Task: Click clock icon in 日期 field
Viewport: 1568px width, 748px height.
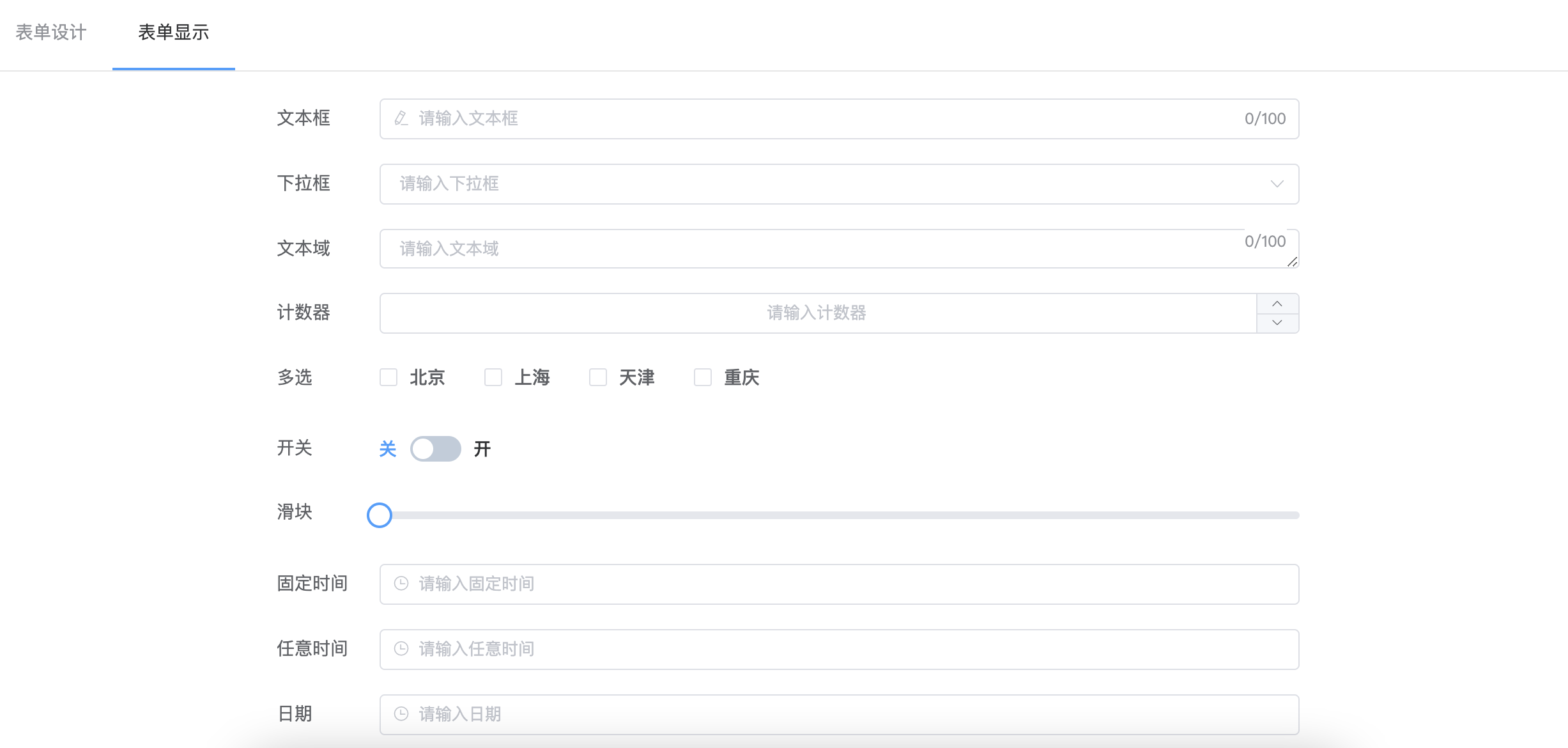Action: pos(401,714)
